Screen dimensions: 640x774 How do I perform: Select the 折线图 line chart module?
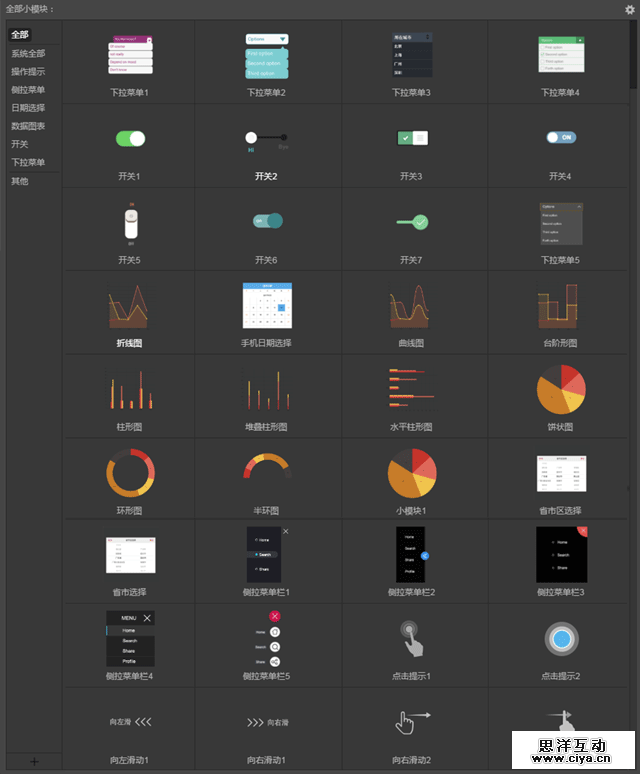tap(130, 306)
